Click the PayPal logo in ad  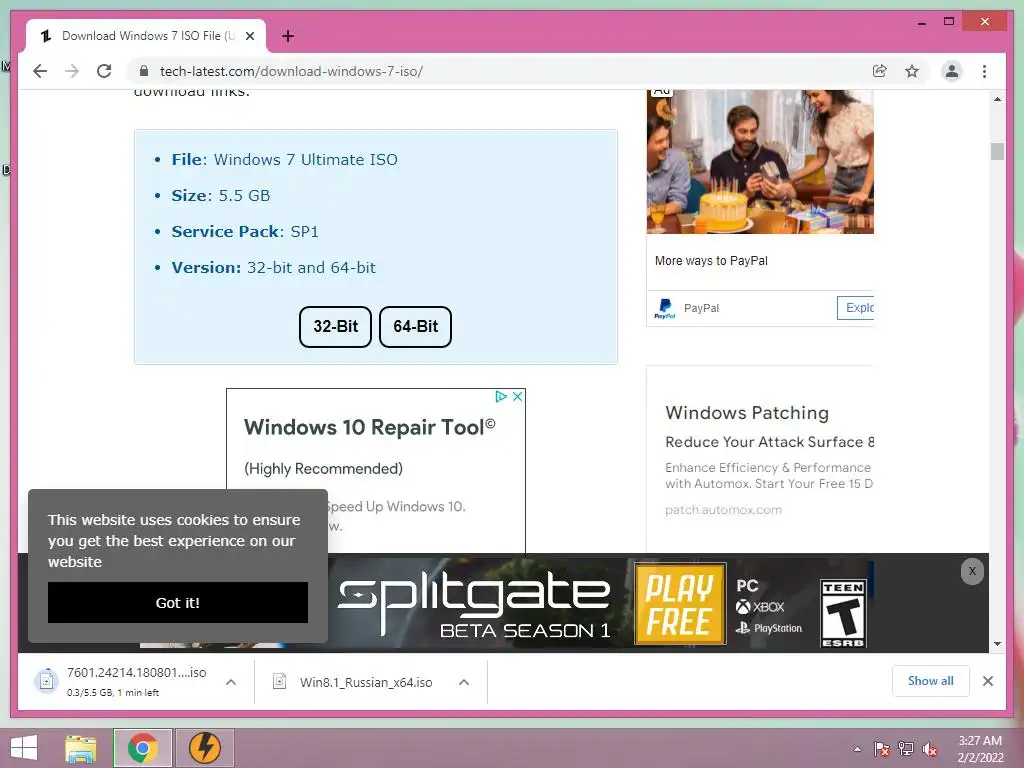click(665, 308)
